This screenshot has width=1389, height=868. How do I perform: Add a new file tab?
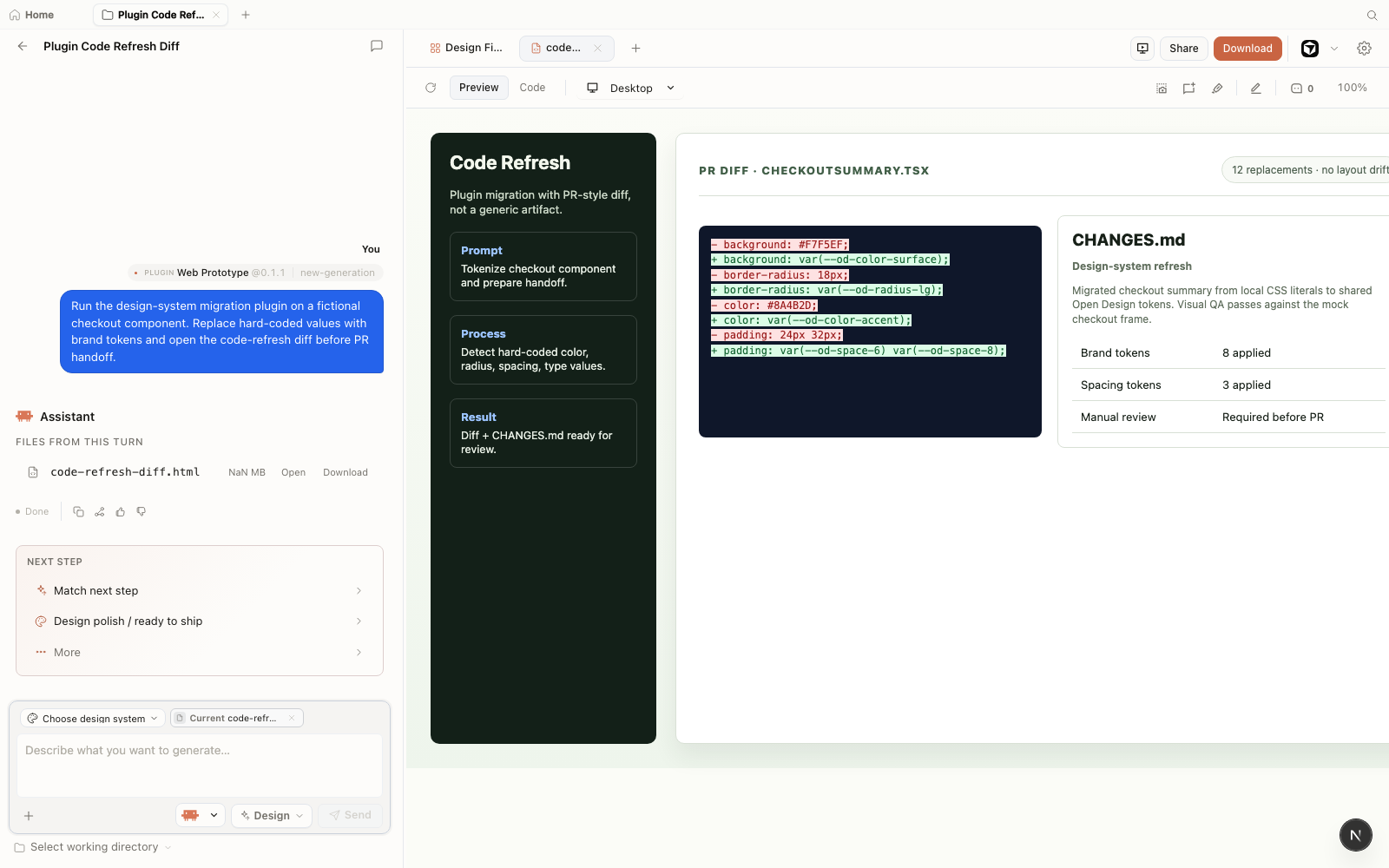(x=635, y=49)
